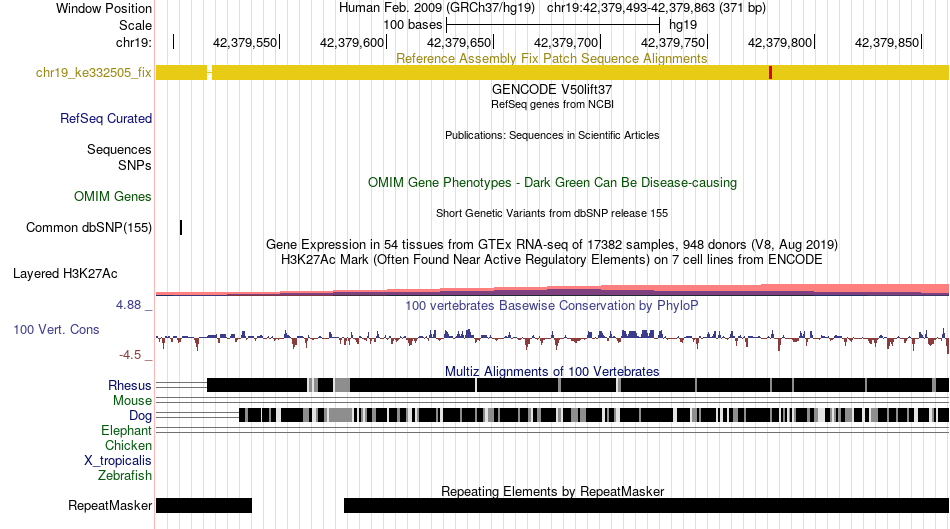Click the 42,379,750 ruler position
Screen dimensions: 950x529
coord(673,42)
